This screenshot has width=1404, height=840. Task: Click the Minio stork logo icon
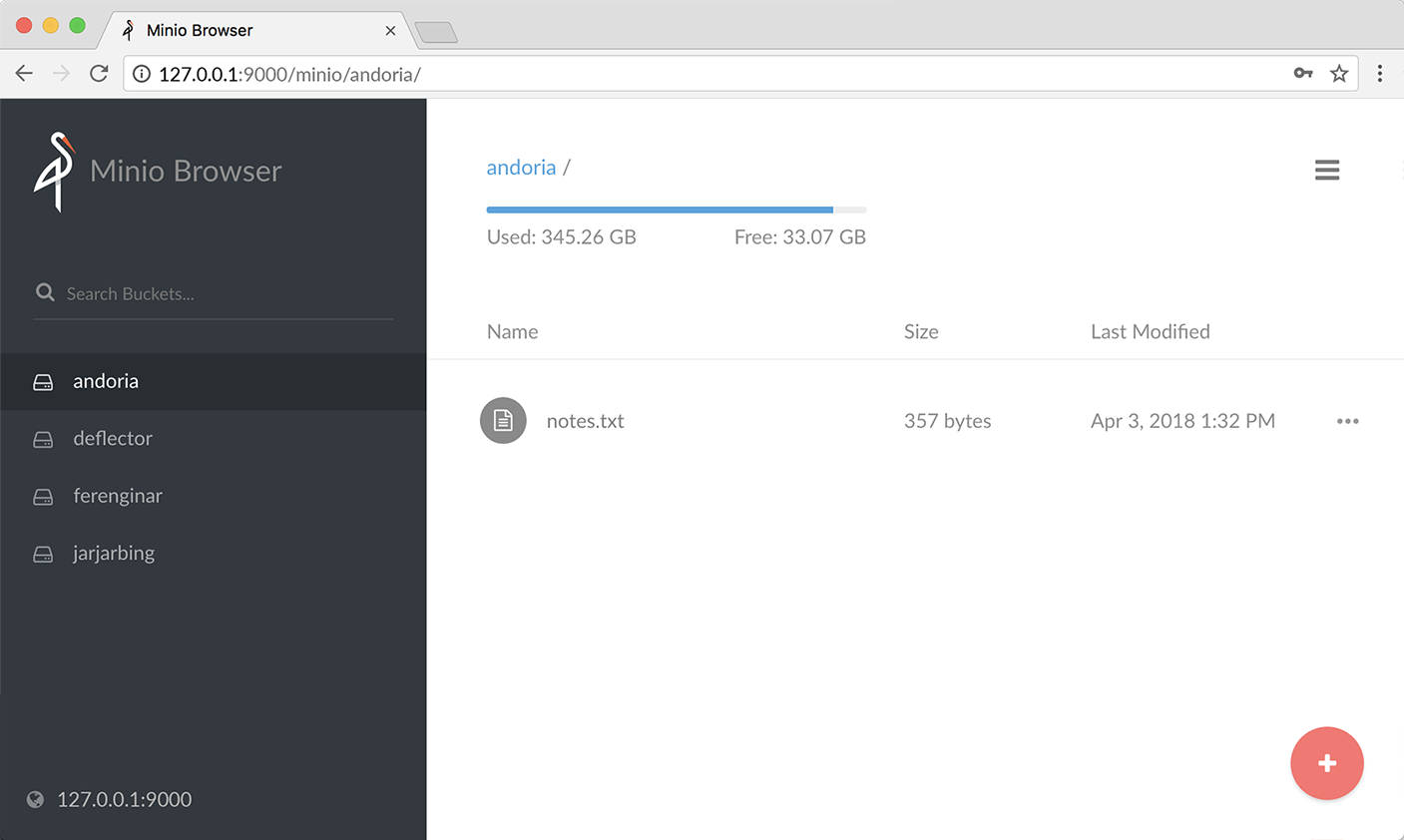tap(55, 172)
